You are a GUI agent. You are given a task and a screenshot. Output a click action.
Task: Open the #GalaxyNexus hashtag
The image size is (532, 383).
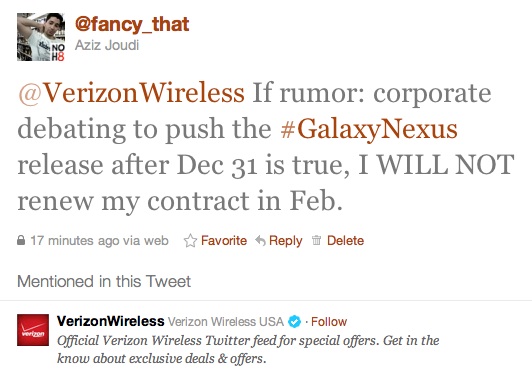pos(369,129)
